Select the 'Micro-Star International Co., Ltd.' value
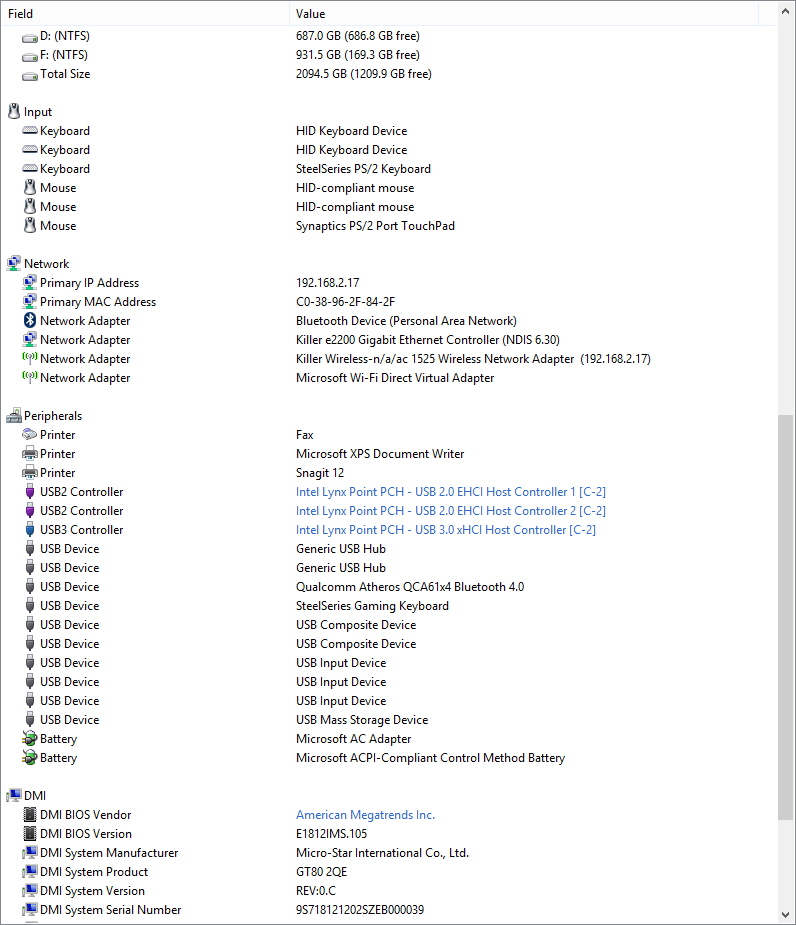Image resolution: width=796 pixels, height=925 pixels. point(382,852)
